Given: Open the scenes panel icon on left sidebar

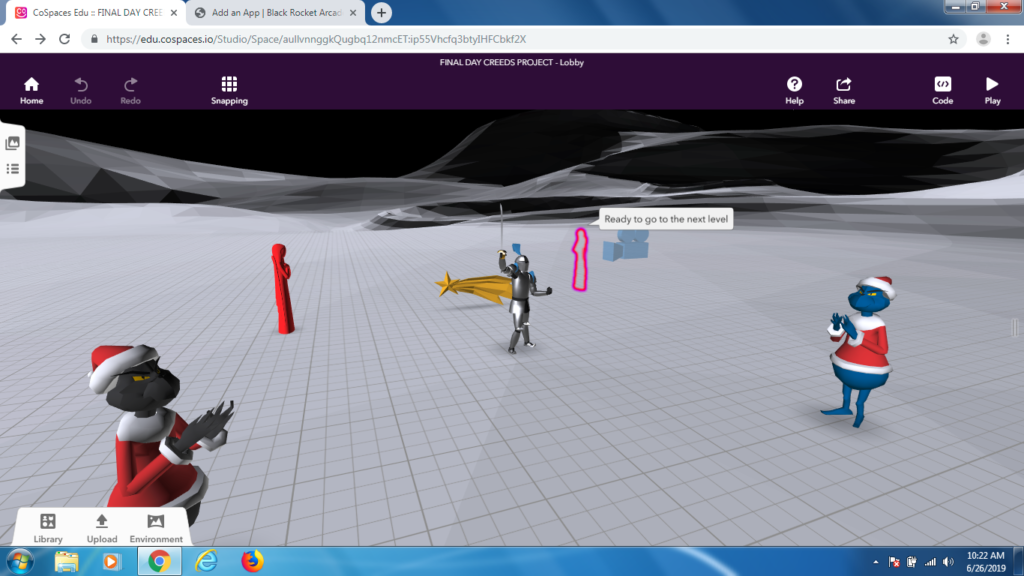Looking at the screenshot, I should (12, 143).
